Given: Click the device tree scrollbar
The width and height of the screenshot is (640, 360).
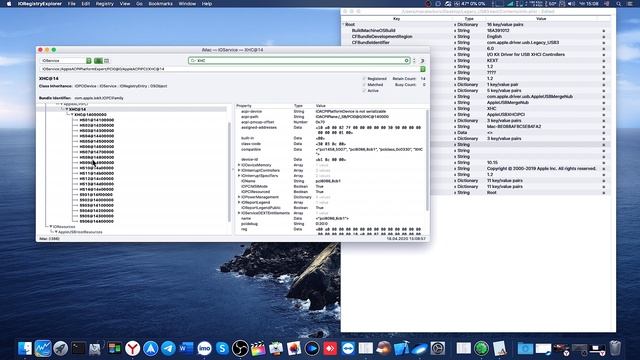Looking at the screenshot, I should [x=229, y=171].
